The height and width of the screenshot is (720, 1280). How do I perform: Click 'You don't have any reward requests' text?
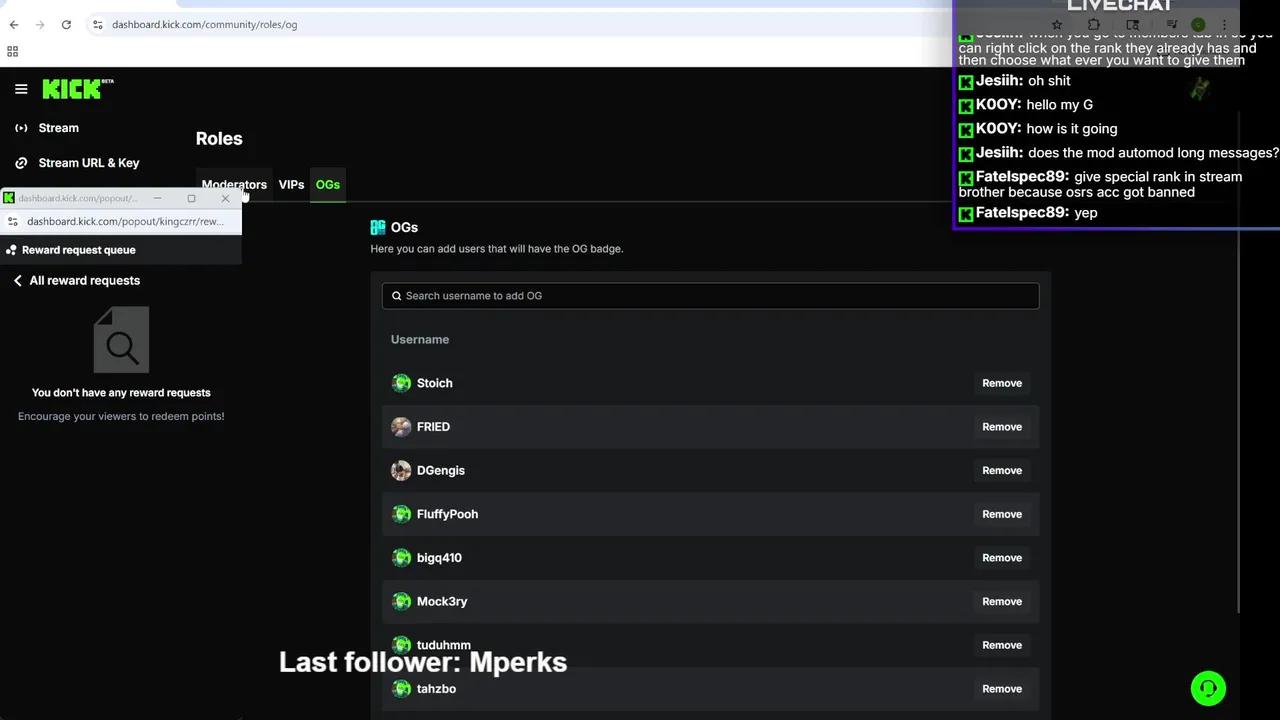click(x=121, y=393)
